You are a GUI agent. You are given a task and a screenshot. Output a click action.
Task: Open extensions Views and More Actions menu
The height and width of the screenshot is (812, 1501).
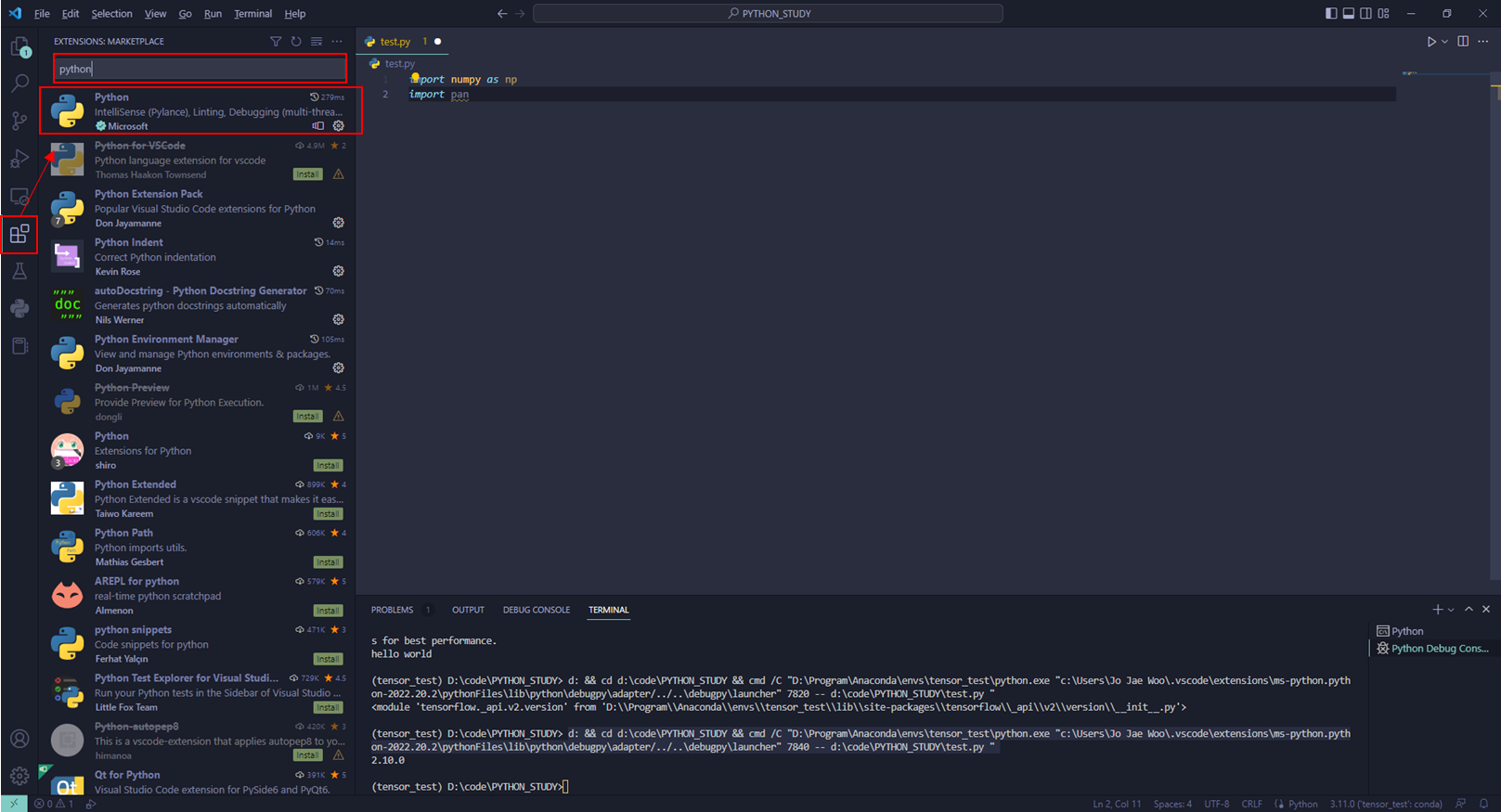(x=337, y=42)
